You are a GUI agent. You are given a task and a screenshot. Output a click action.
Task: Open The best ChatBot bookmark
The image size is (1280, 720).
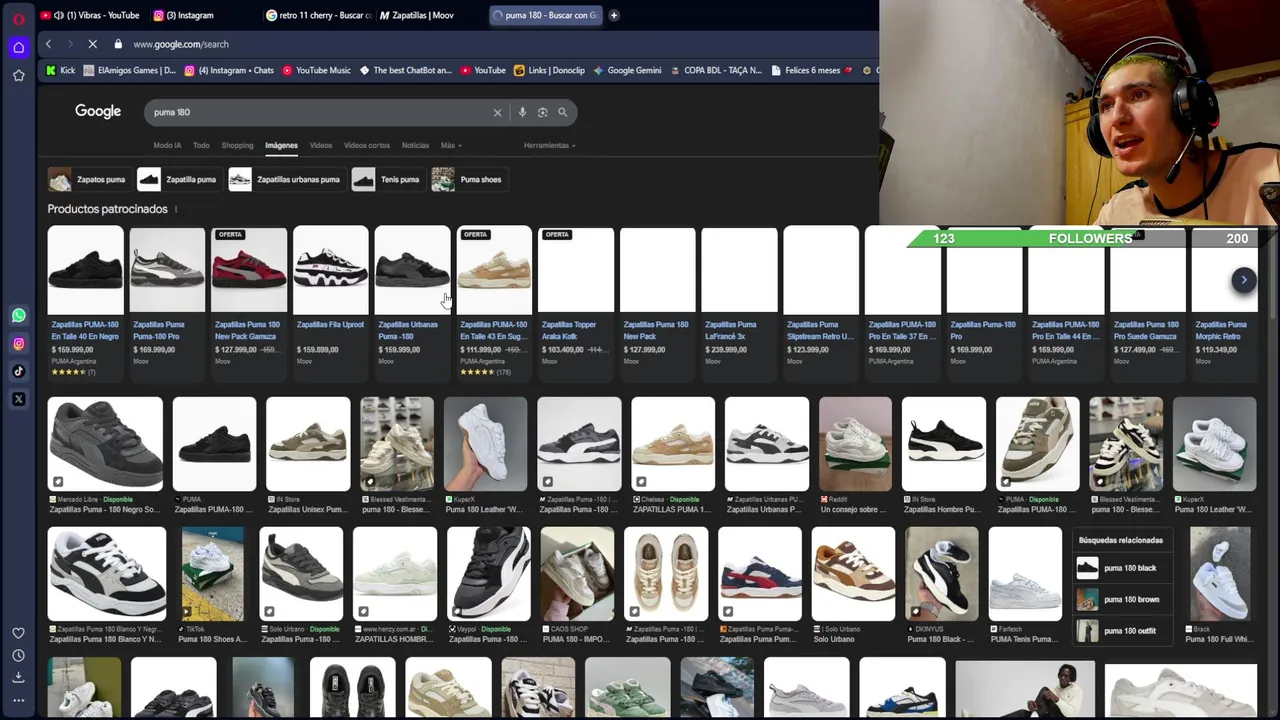[406, 70]
